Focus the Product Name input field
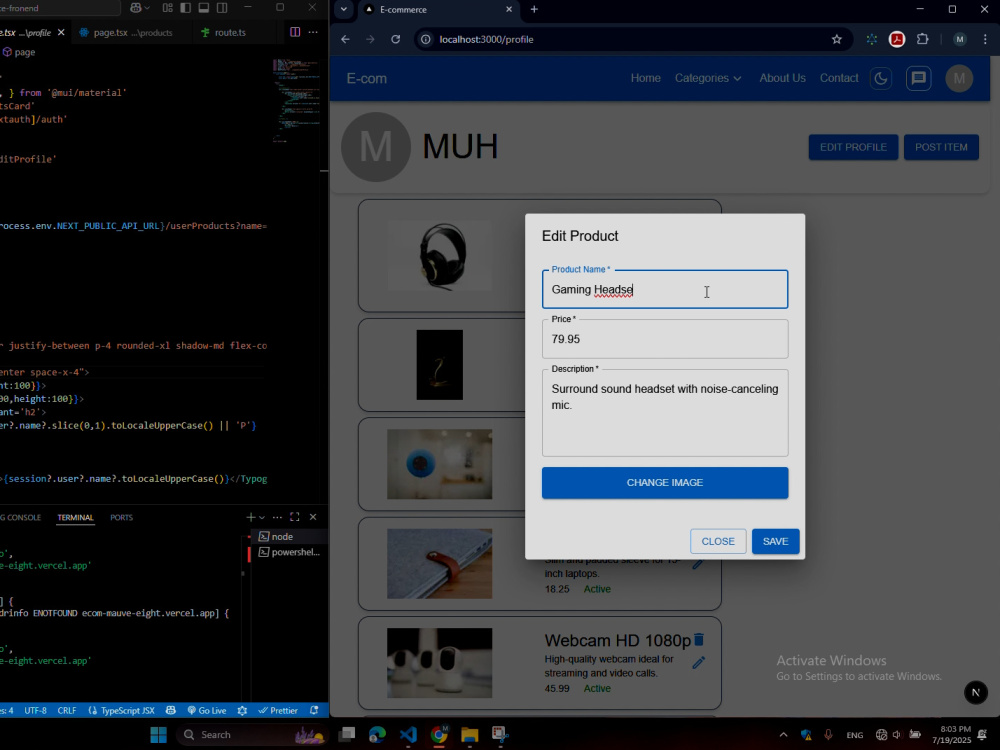Image resolution: width=1000 pixels, height=750 pixels. (665, 290)
